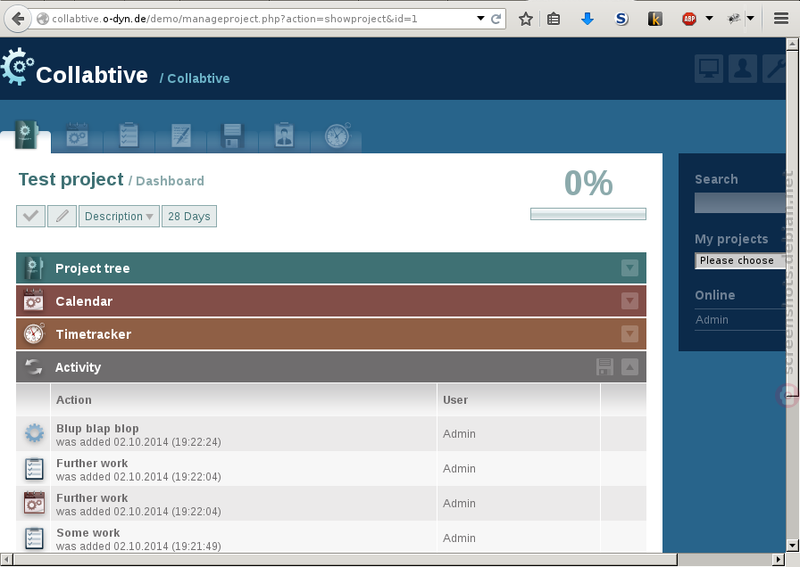Click the 28 Days button
This screenshot has width=800, height=567.
coord(189,216)
